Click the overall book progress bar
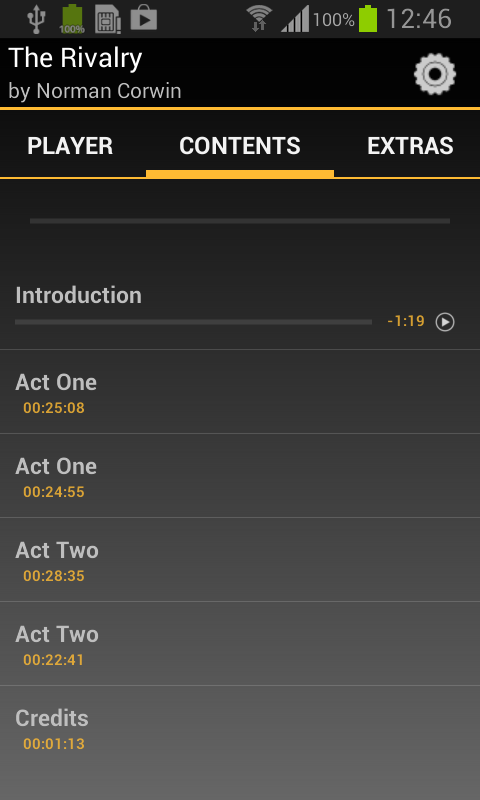The image size is (480, 800). [x=240, y=221]
